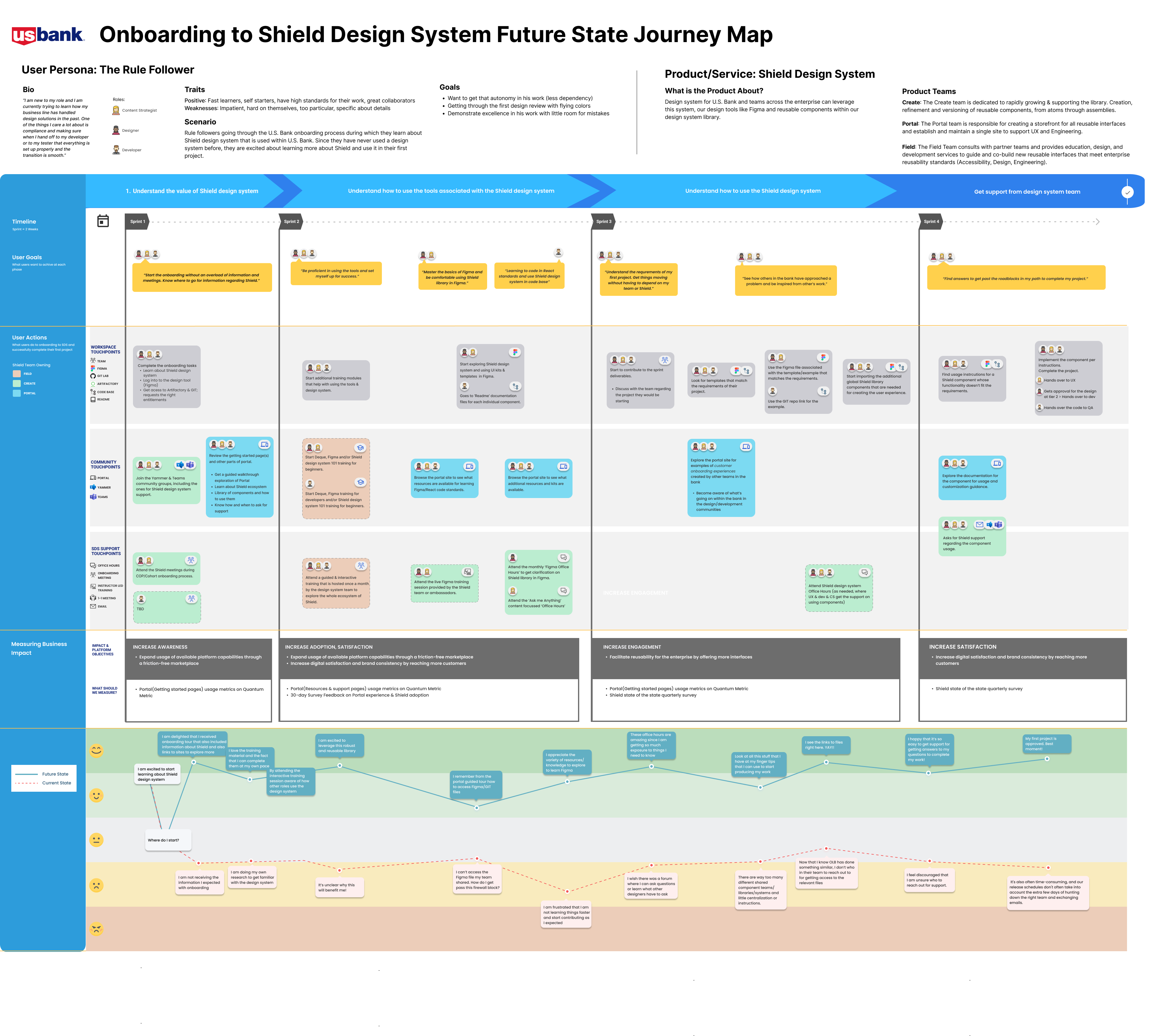The width and height of the screenshot is (1156, 1036).
Task: Click 'I feel discouraged that I am unsure' note
Action: [929, 880]
